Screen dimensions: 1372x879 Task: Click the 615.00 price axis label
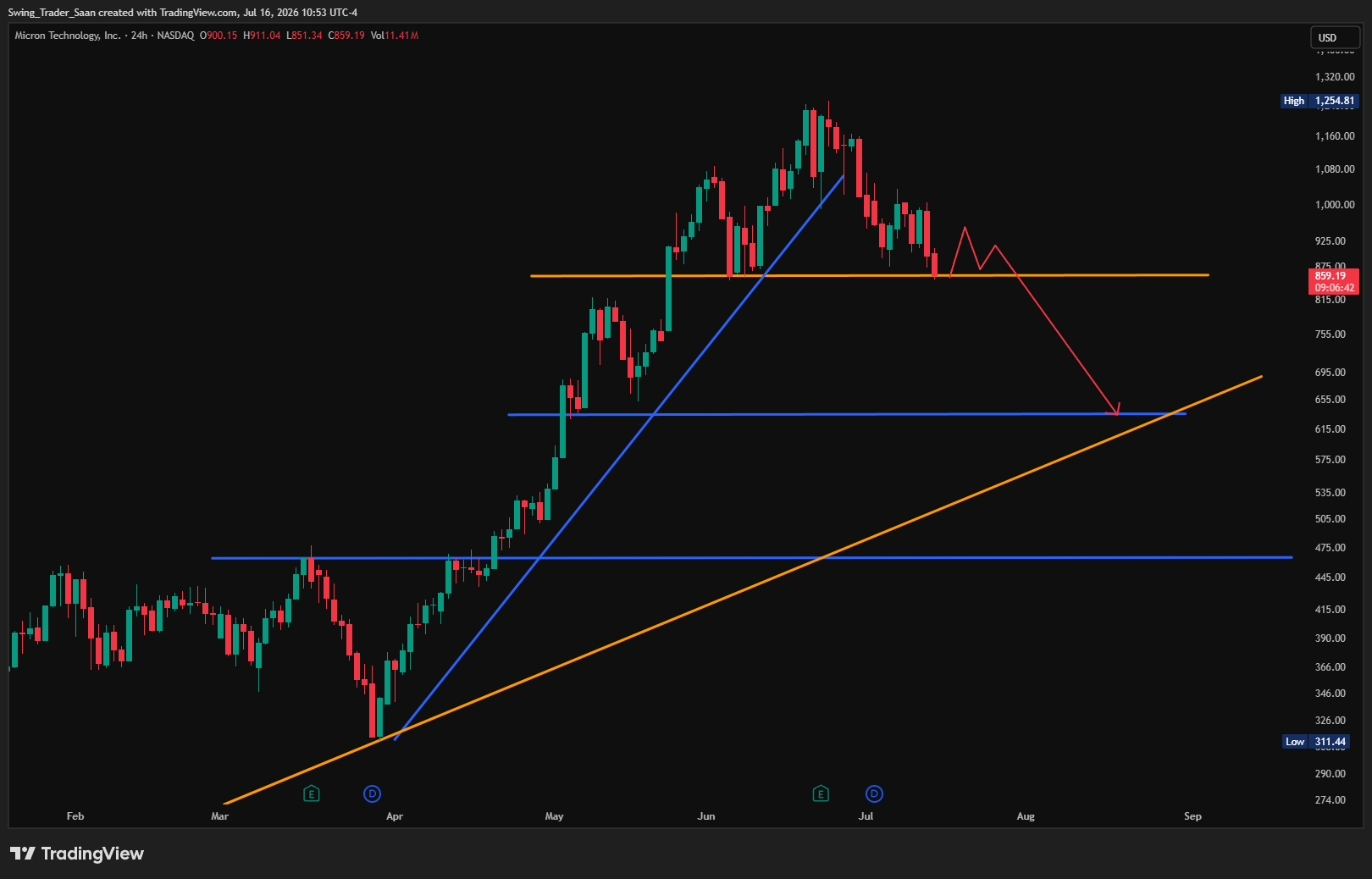coord(1331,429)
